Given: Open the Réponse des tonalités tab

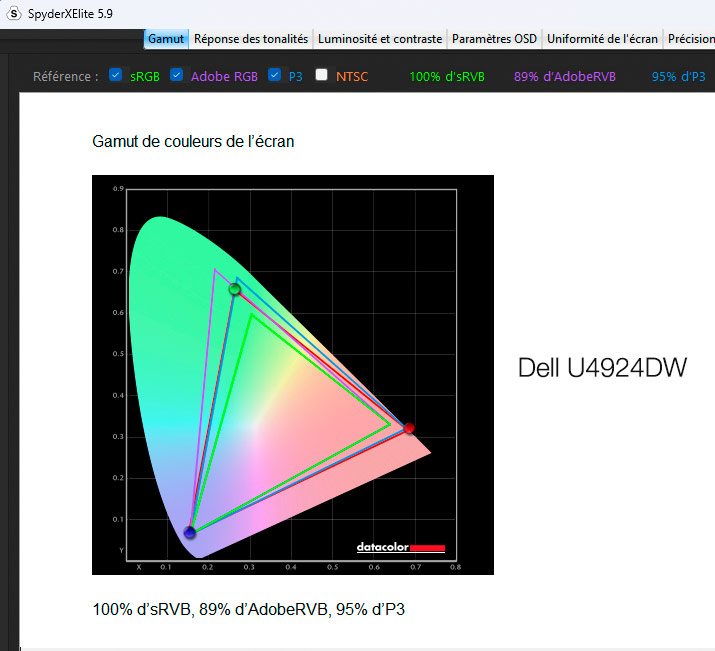Looking at the screenshot, I should pyautogui.click(x=251, y=39).
